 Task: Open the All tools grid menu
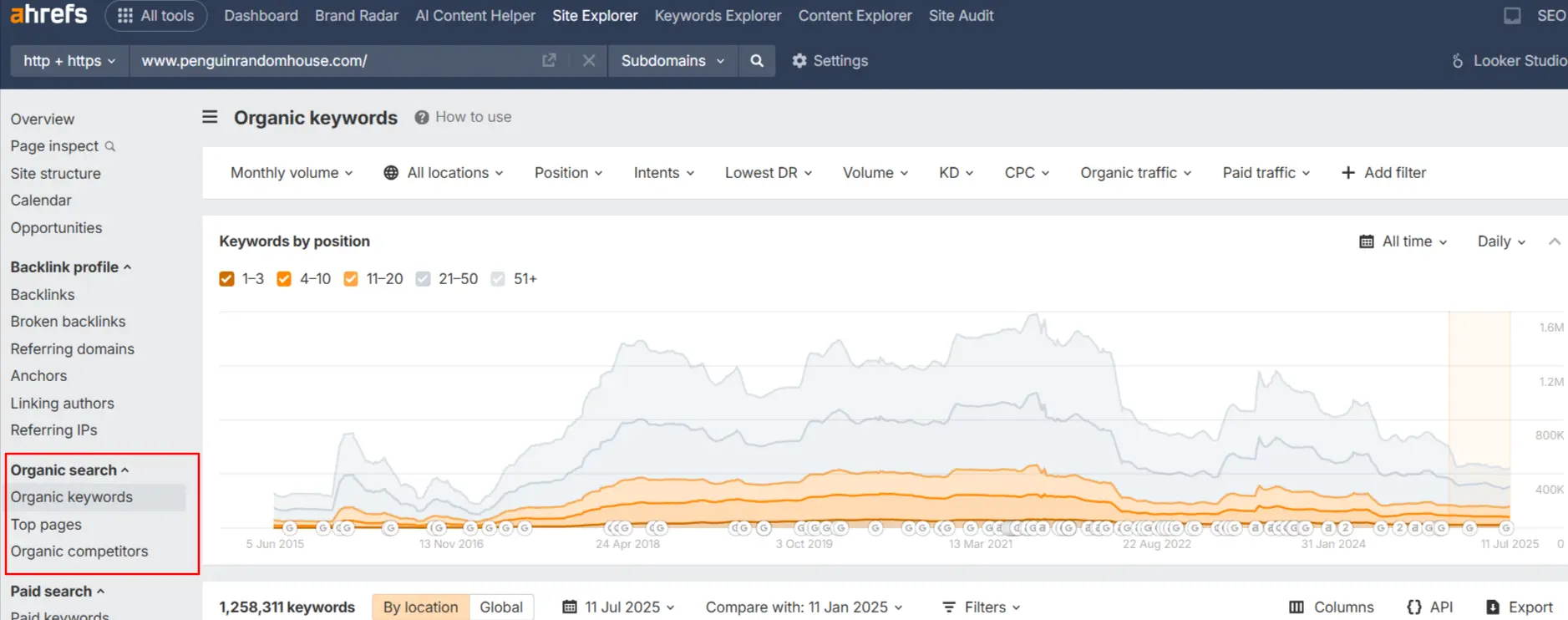156,16
